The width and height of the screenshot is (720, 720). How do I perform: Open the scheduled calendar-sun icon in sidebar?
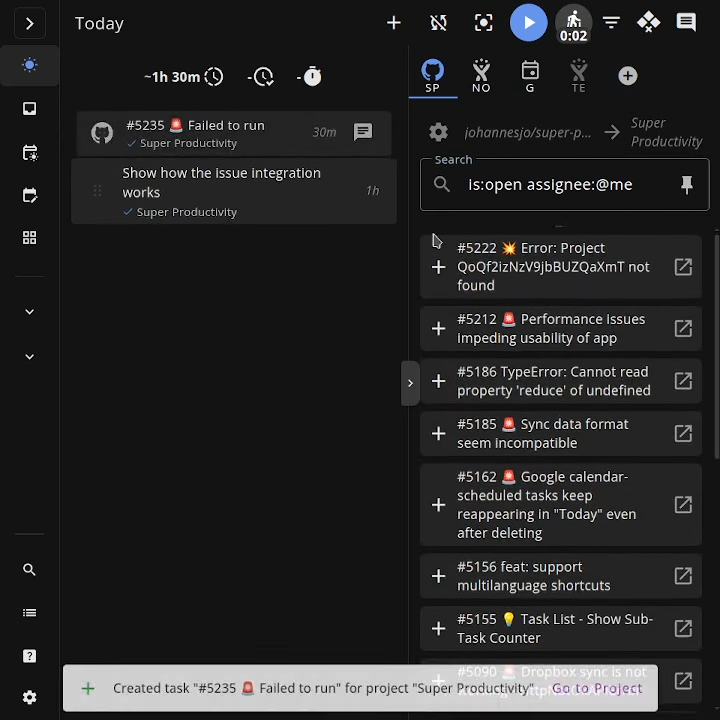point(29,152)
